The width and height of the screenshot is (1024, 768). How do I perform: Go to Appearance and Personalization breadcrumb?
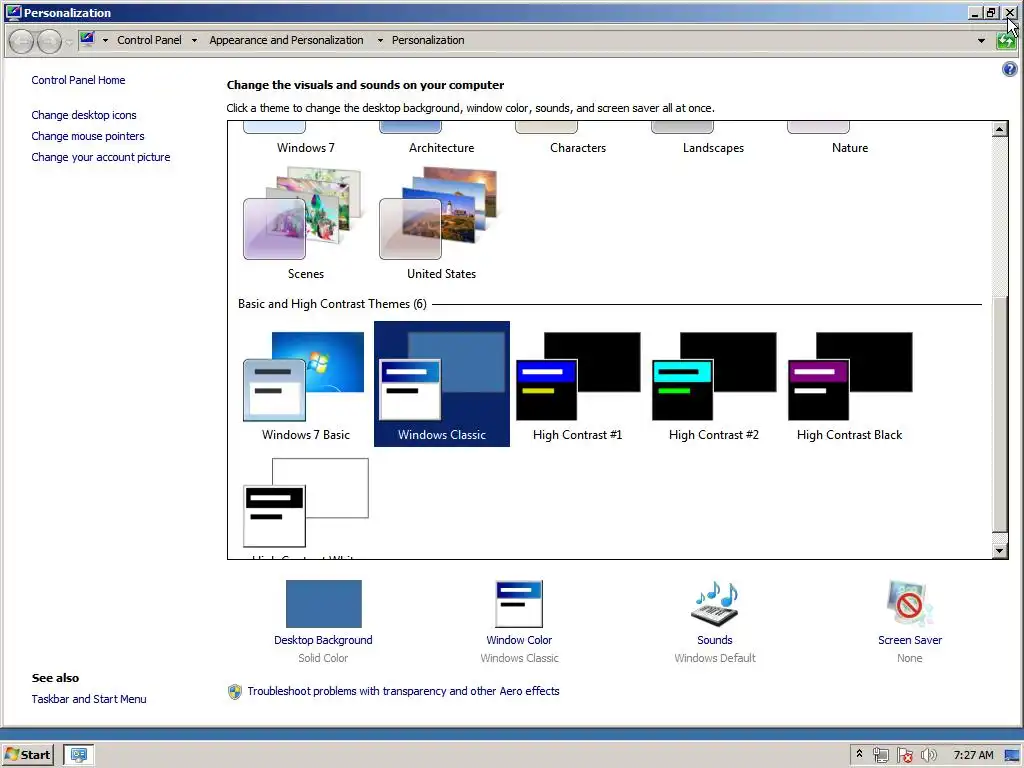286,40
